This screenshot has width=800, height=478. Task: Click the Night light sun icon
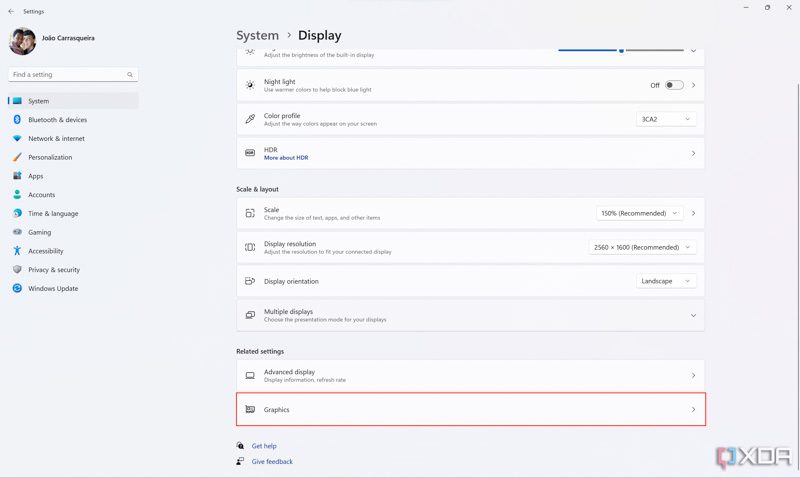tap(250, 85)
